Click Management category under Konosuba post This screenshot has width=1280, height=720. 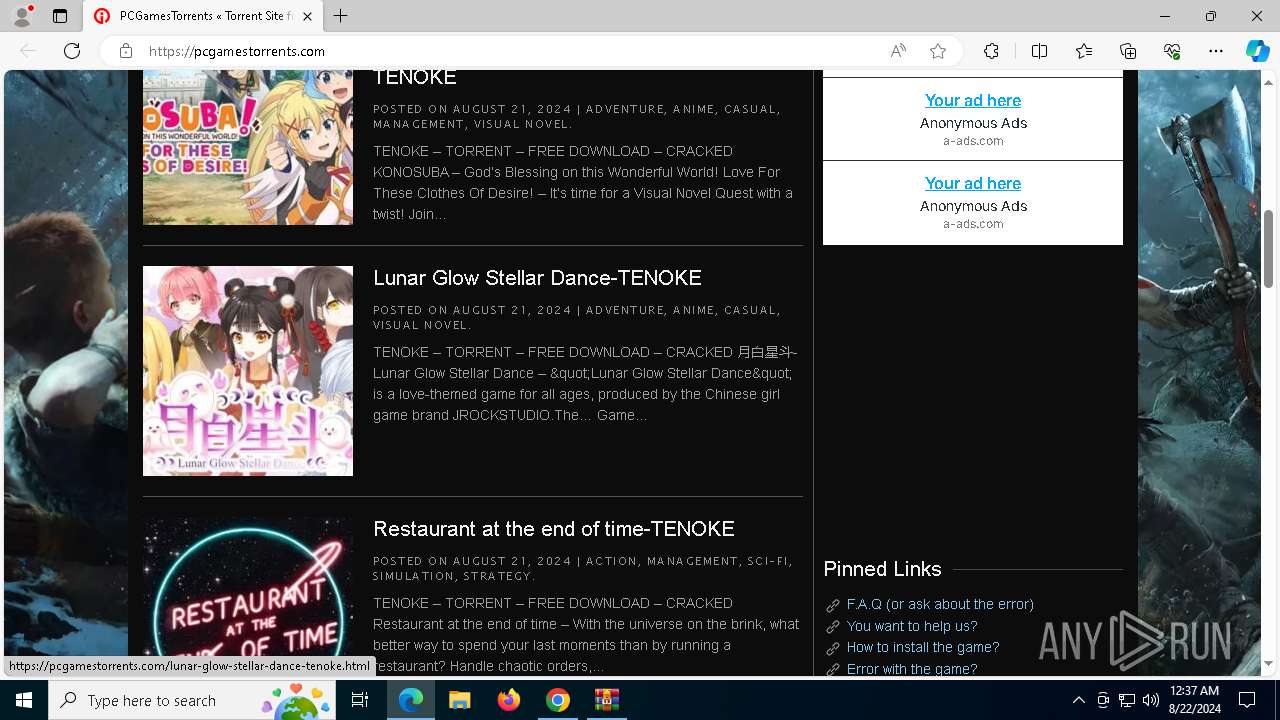[x=419, y=124]
